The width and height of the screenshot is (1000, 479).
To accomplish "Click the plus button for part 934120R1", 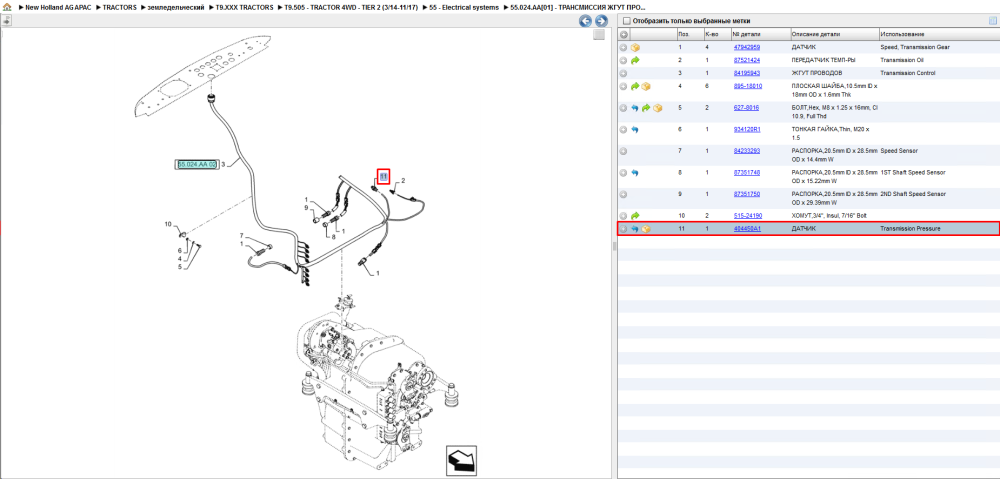I will click(x=624, y=129).
